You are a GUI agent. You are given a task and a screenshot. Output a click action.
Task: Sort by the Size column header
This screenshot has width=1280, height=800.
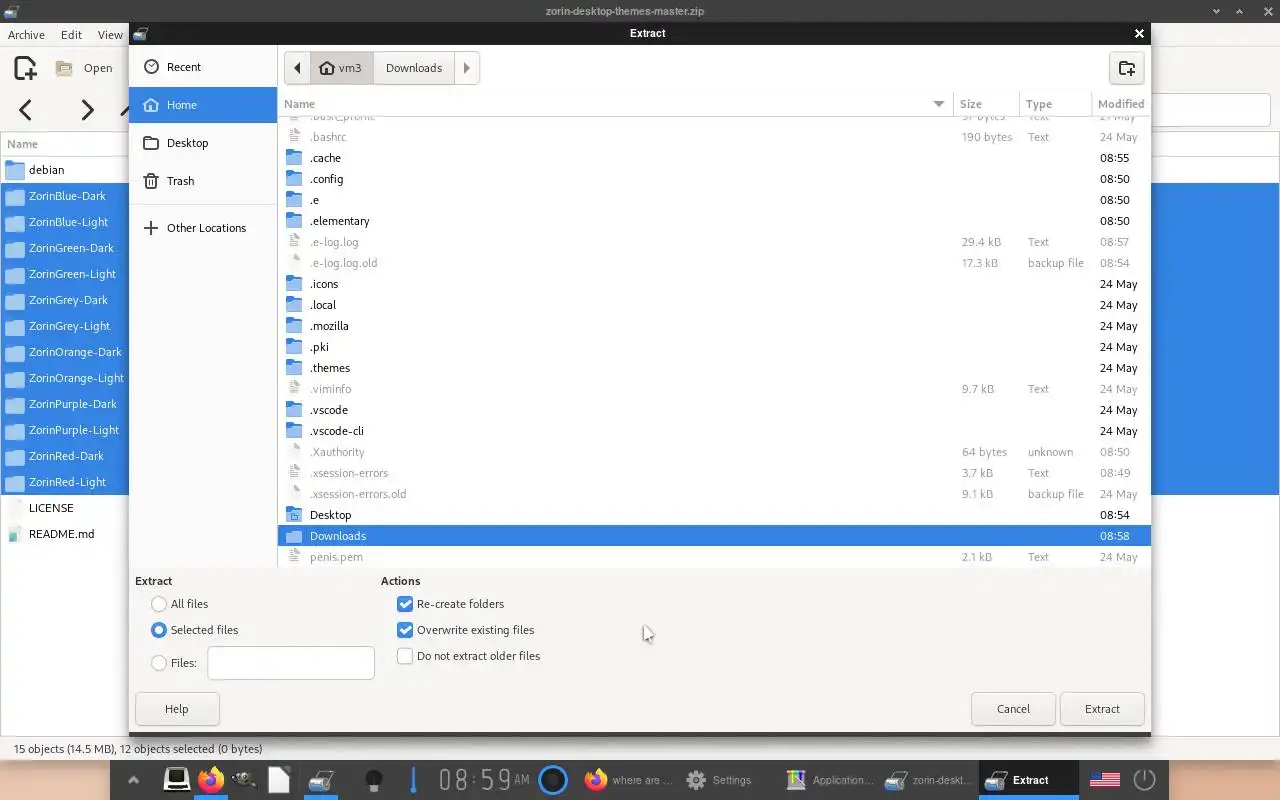(x=986, y=104)
